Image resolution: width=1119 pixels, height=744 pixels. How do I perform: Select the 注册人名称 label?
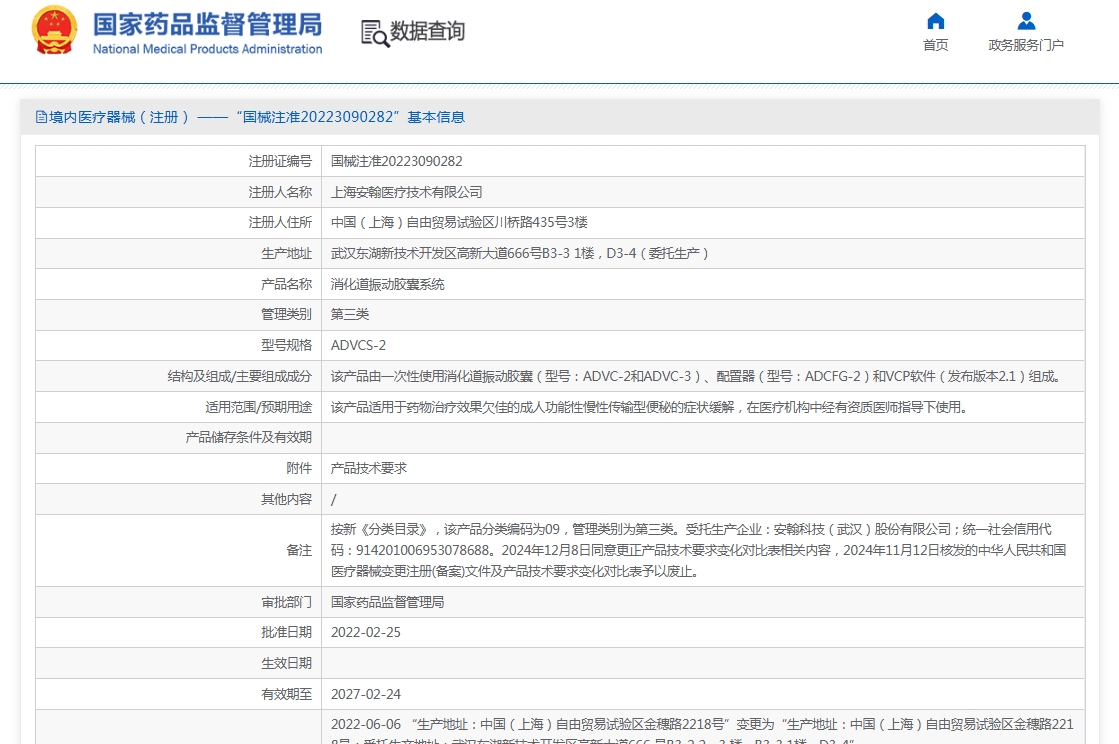pyautogui.click(x=280, y=193)
